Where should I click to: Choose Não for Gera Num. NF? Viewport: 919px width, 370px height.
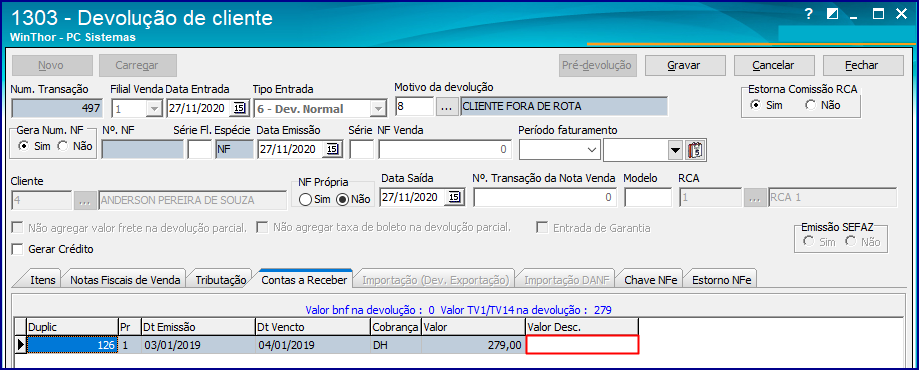coord(63,147)
